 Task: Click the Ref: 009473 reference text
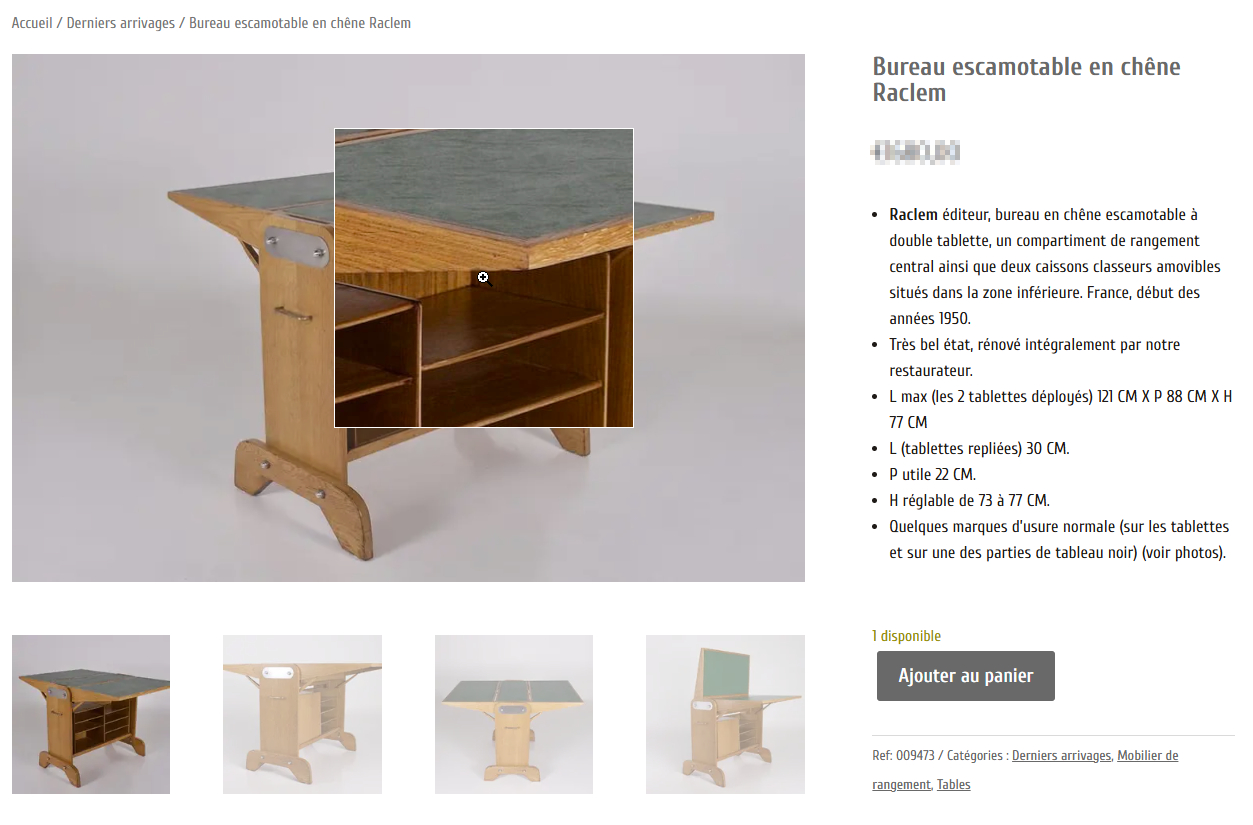coord(904,756)
